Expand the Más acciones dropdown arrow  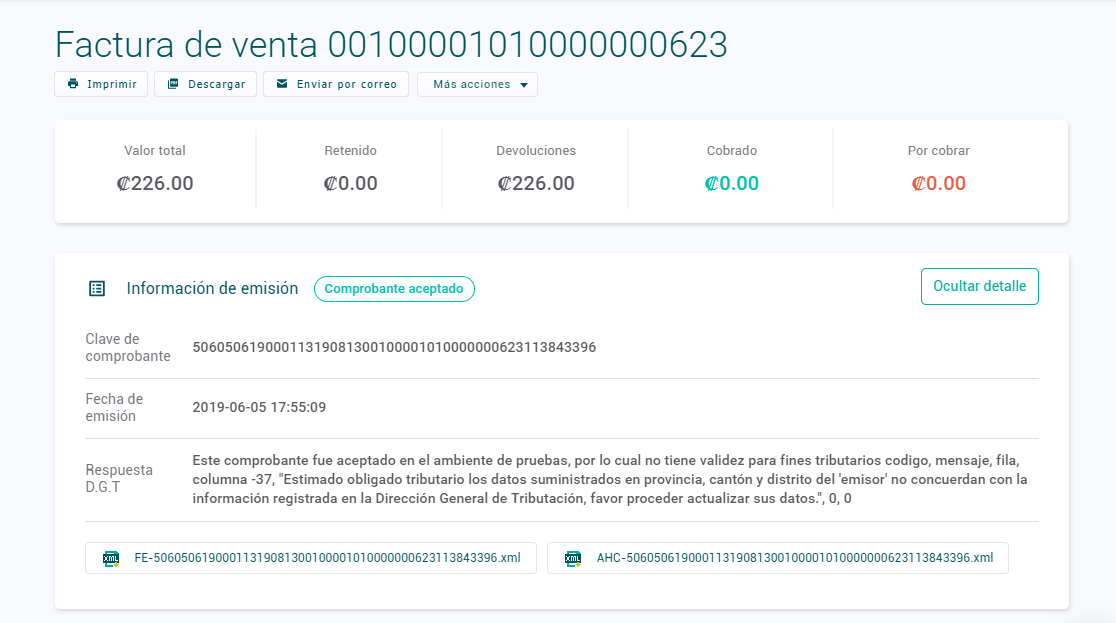(524, 85)
